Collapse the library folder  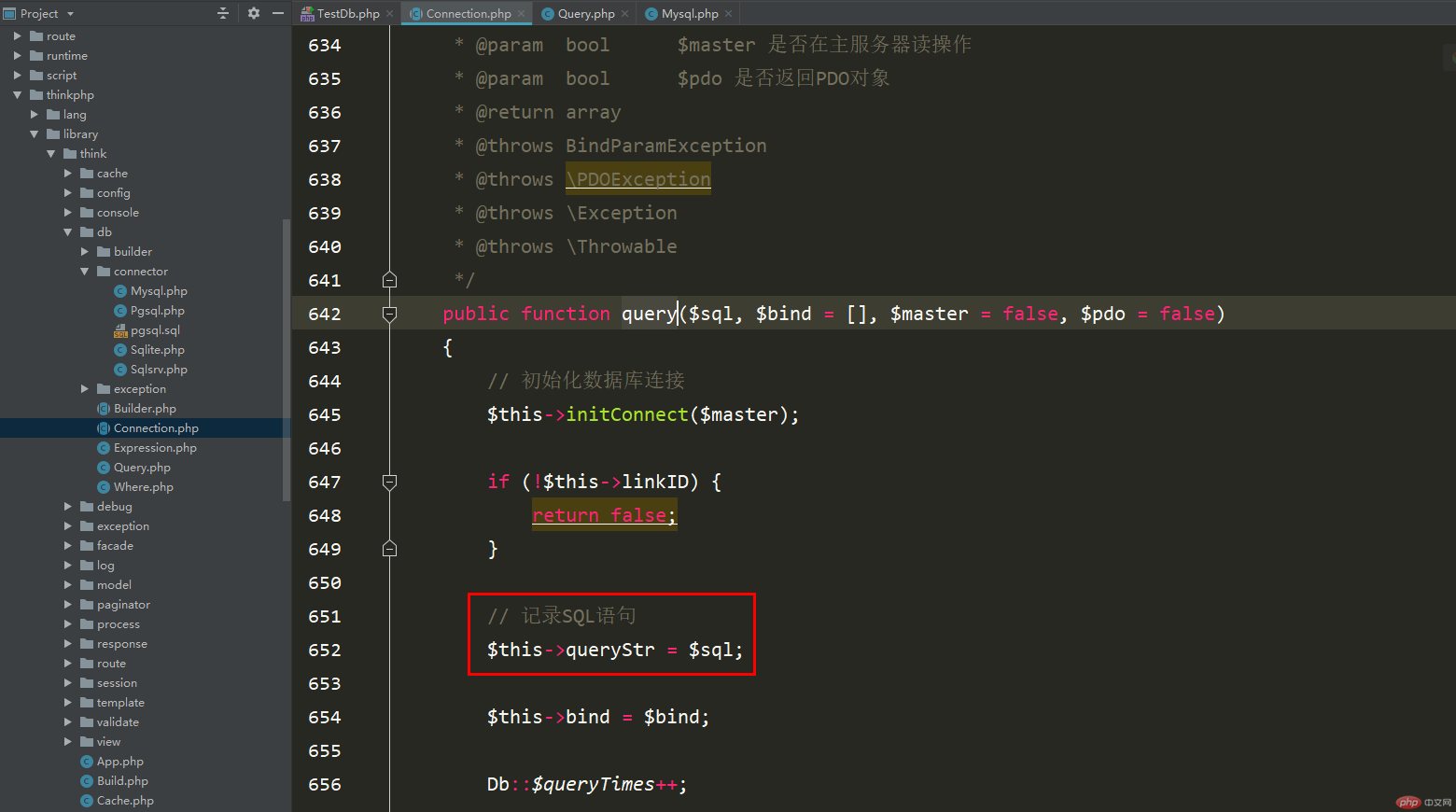34,134
